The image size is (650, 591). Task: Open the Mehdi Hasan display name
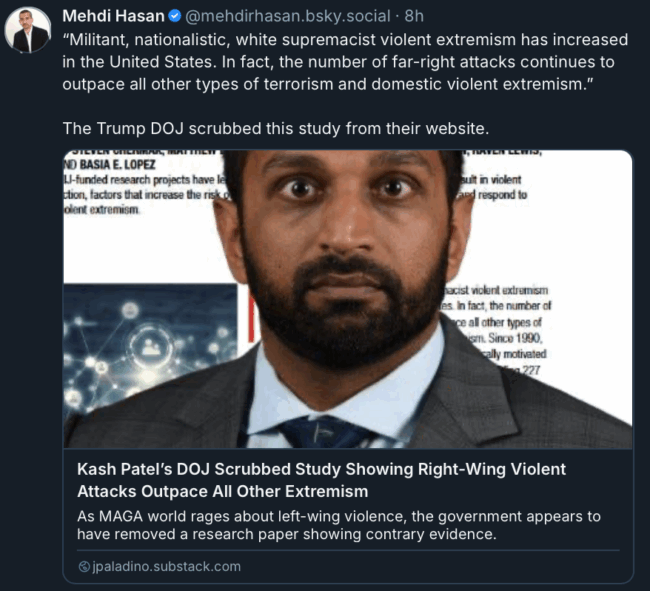pyautogui.click(x=113, y=16)
